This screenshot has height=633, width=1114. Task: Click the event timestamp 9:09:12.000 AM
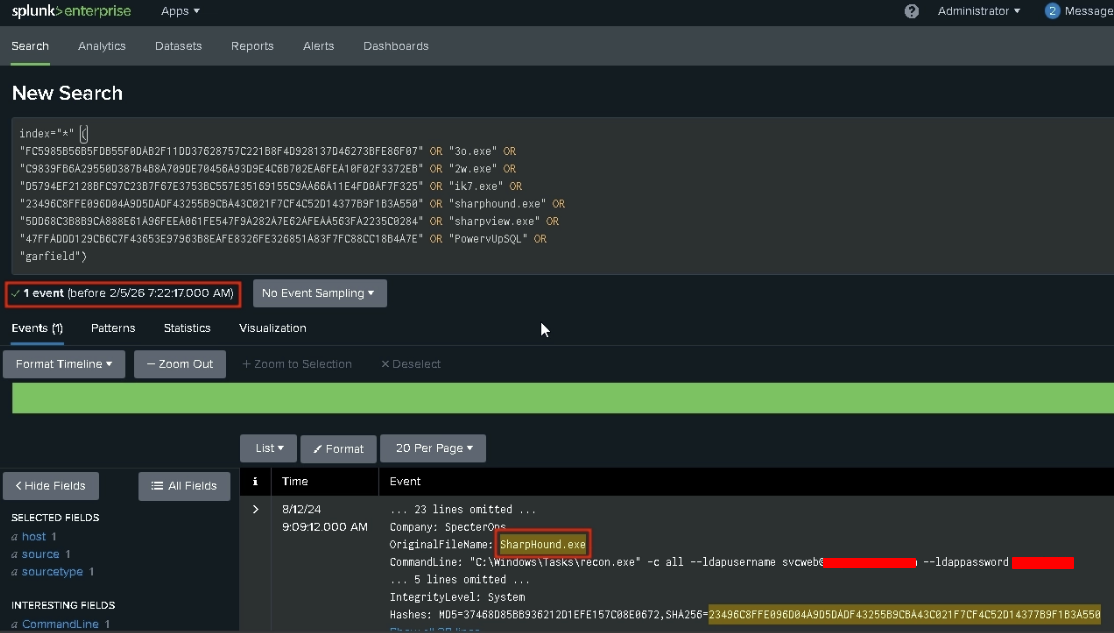coord(325,527)
